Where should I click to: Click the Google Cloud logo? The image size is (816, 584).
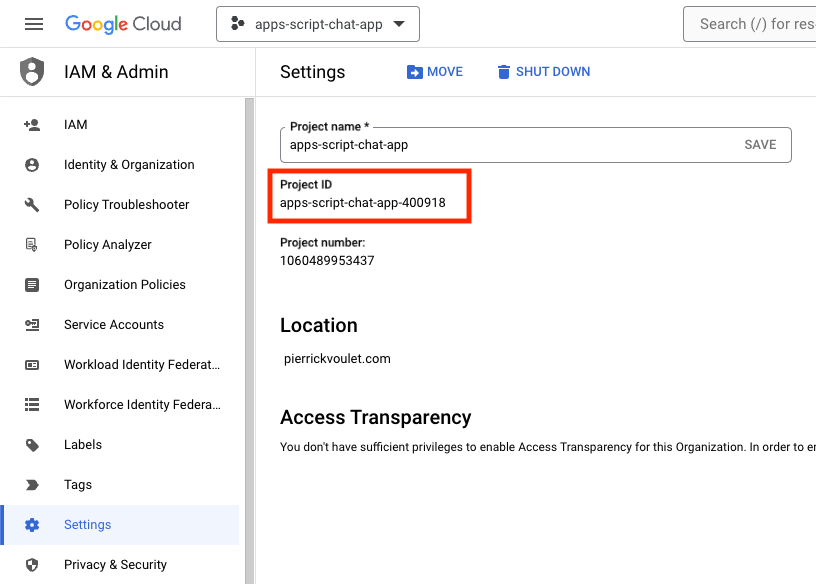click(x=123, y=24)
